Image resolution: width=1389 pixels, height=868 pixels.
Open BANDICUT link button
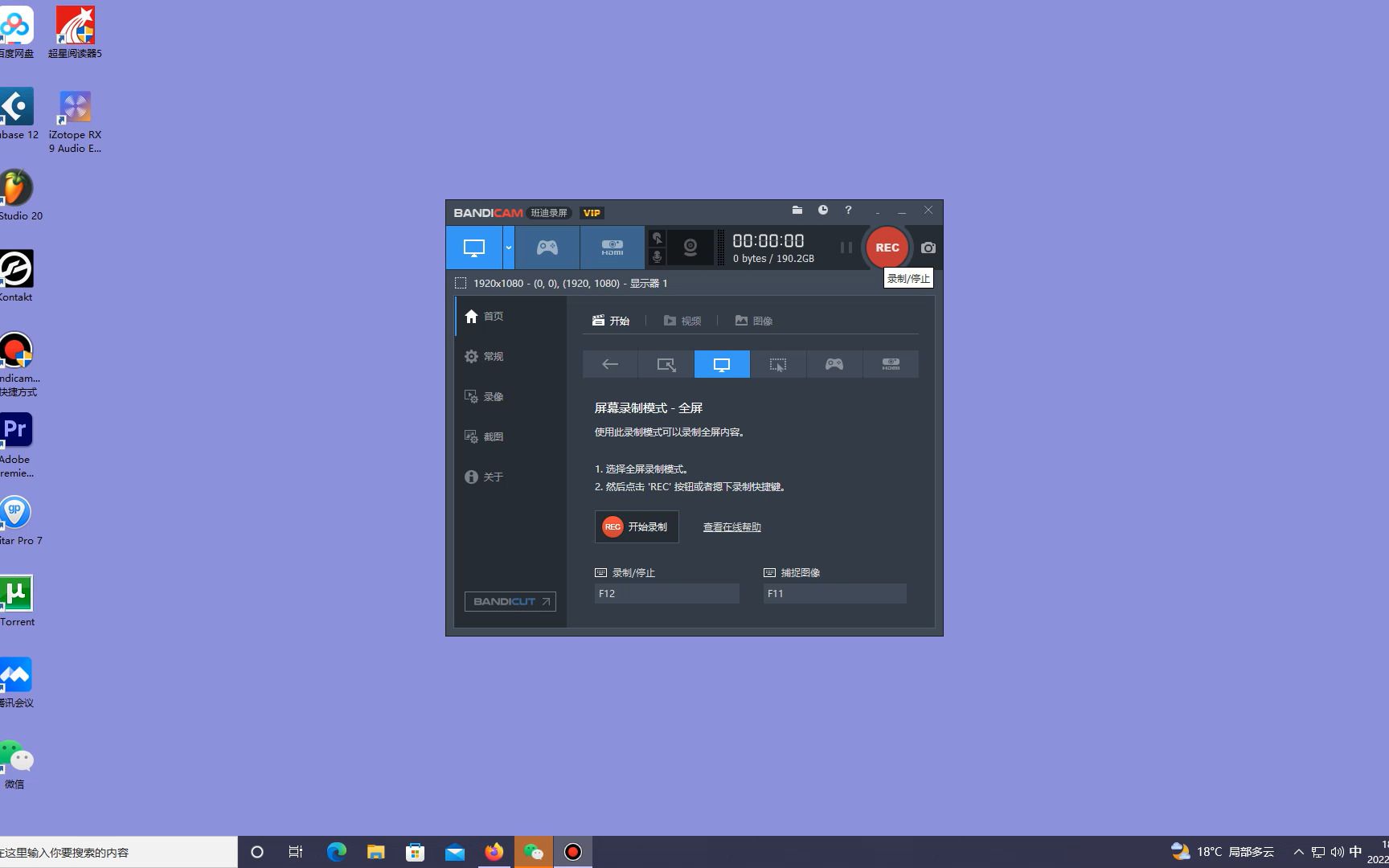click(x=510, y=601)
